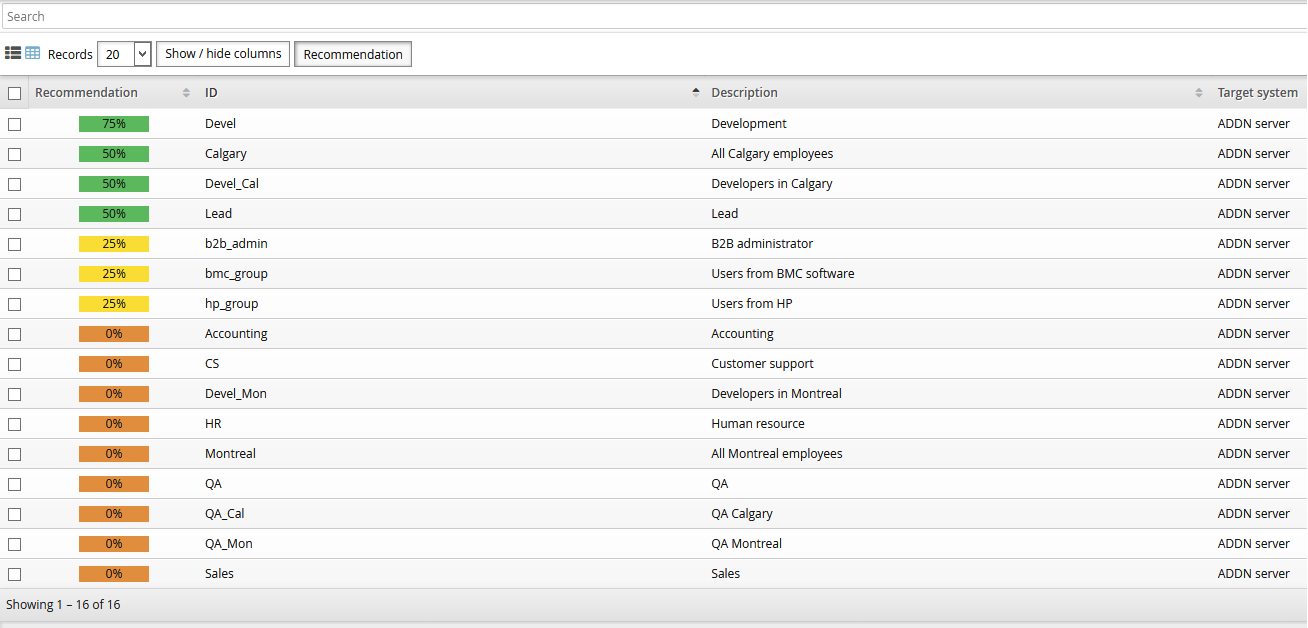The width and height of the screenshot is (1308, 628).
Task: Click the 0% orange bar for Accounting
Action: click(x=114, y=334)
